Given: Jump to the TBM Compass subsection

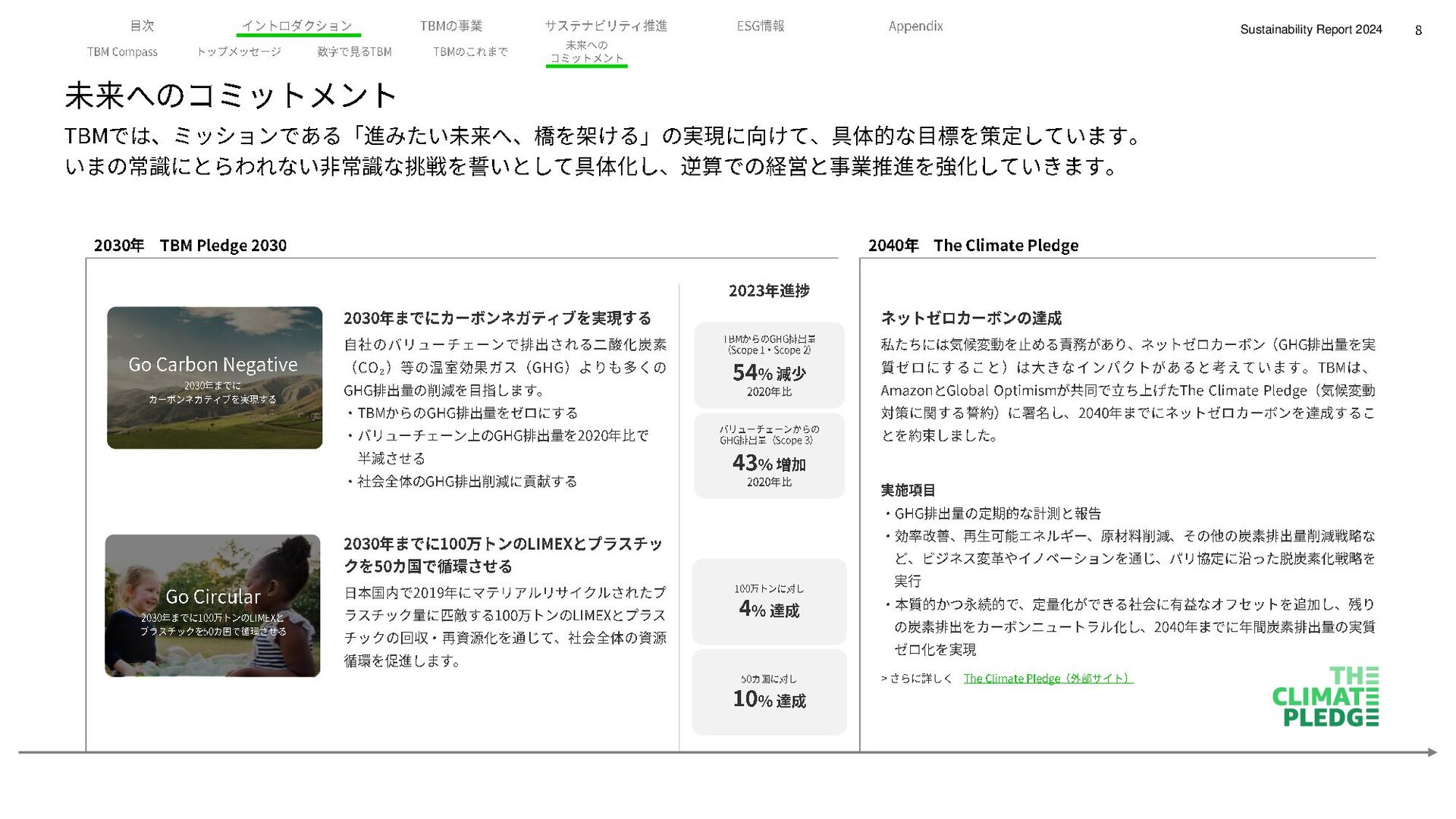Looking at the screenshot, I should (122, 52).
